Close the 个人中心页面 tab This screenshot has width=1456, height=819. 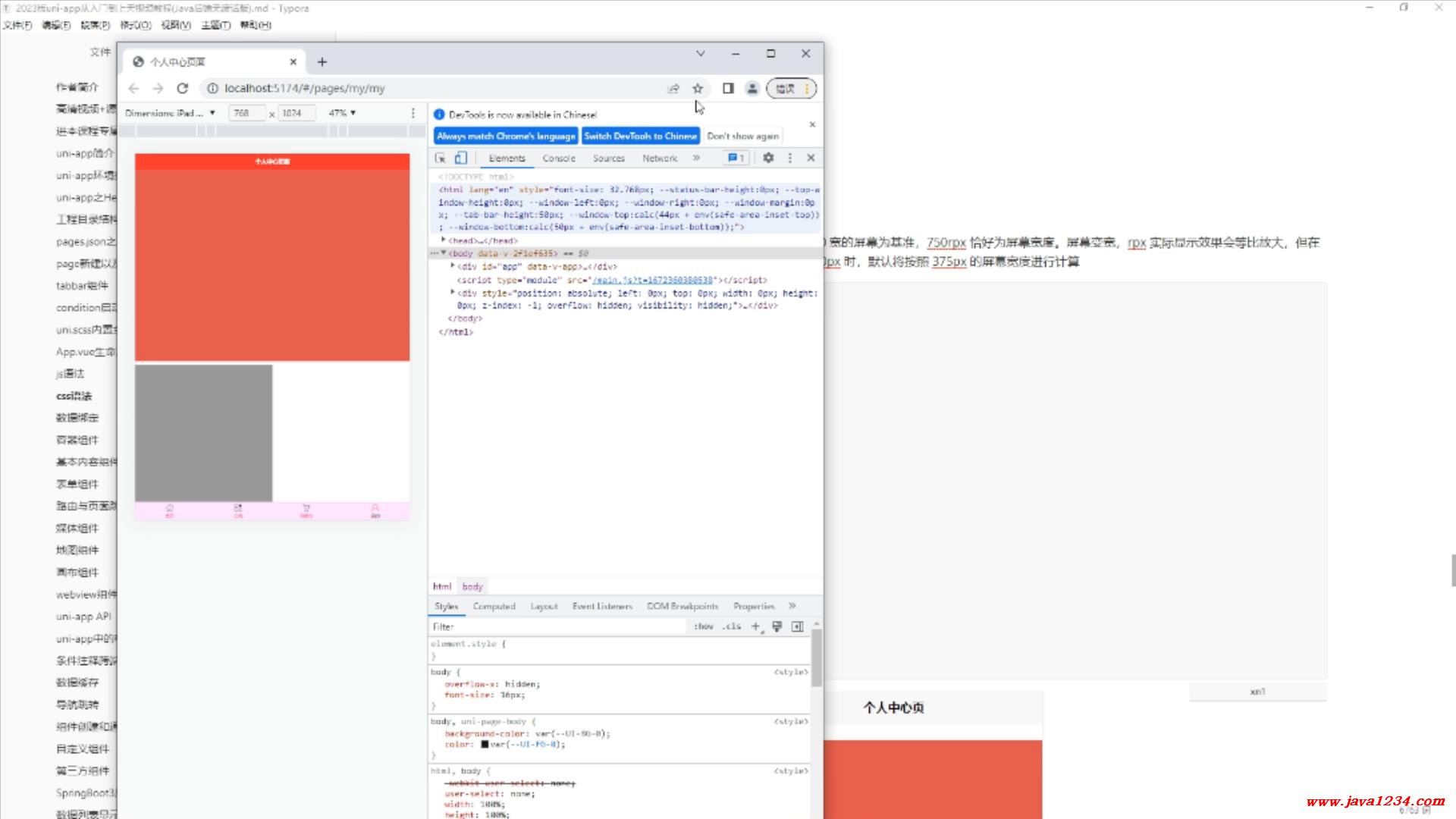[293, 62]
